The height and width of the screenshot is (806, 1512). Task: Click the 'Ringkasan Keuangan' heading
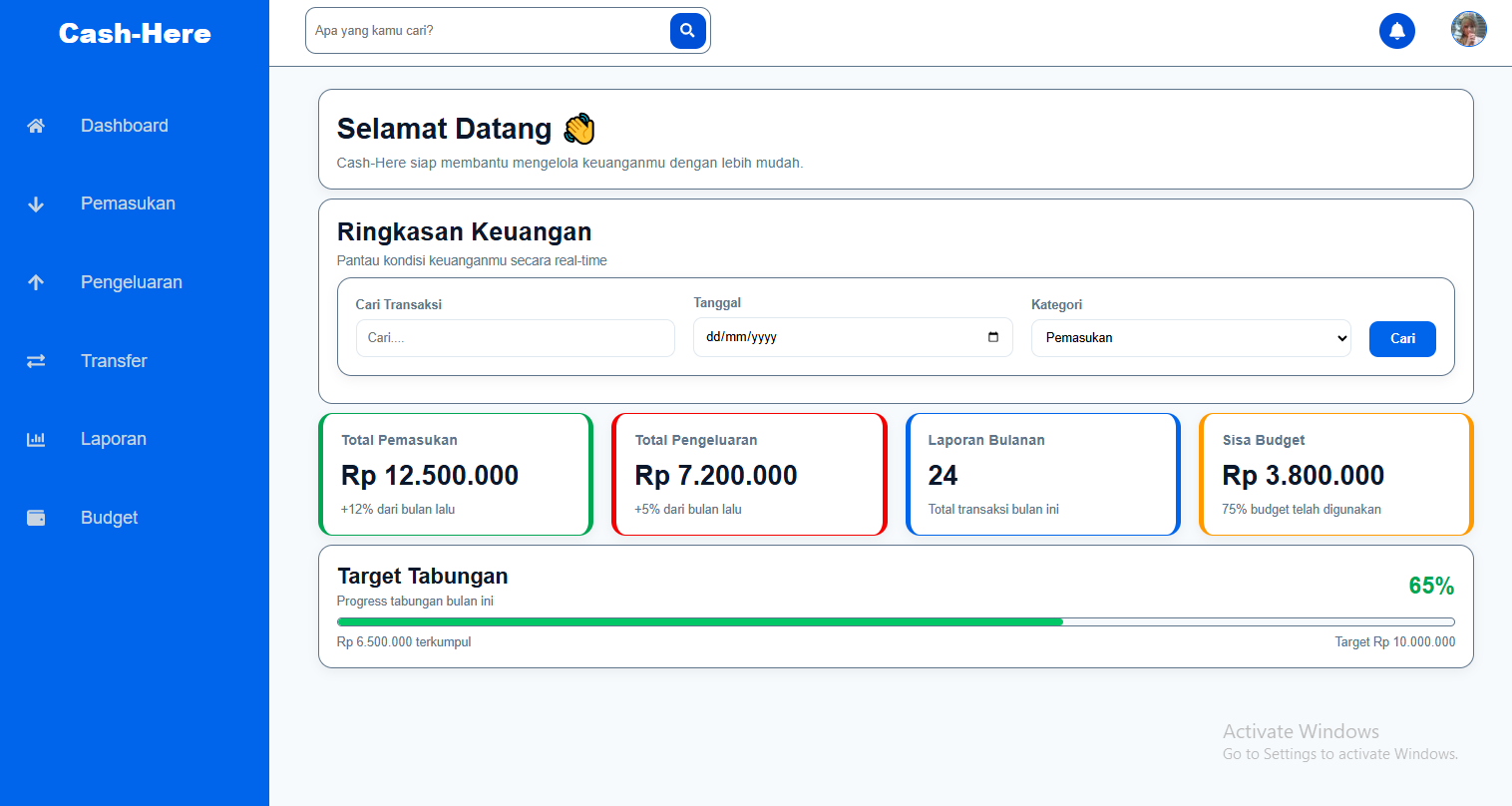465,232
